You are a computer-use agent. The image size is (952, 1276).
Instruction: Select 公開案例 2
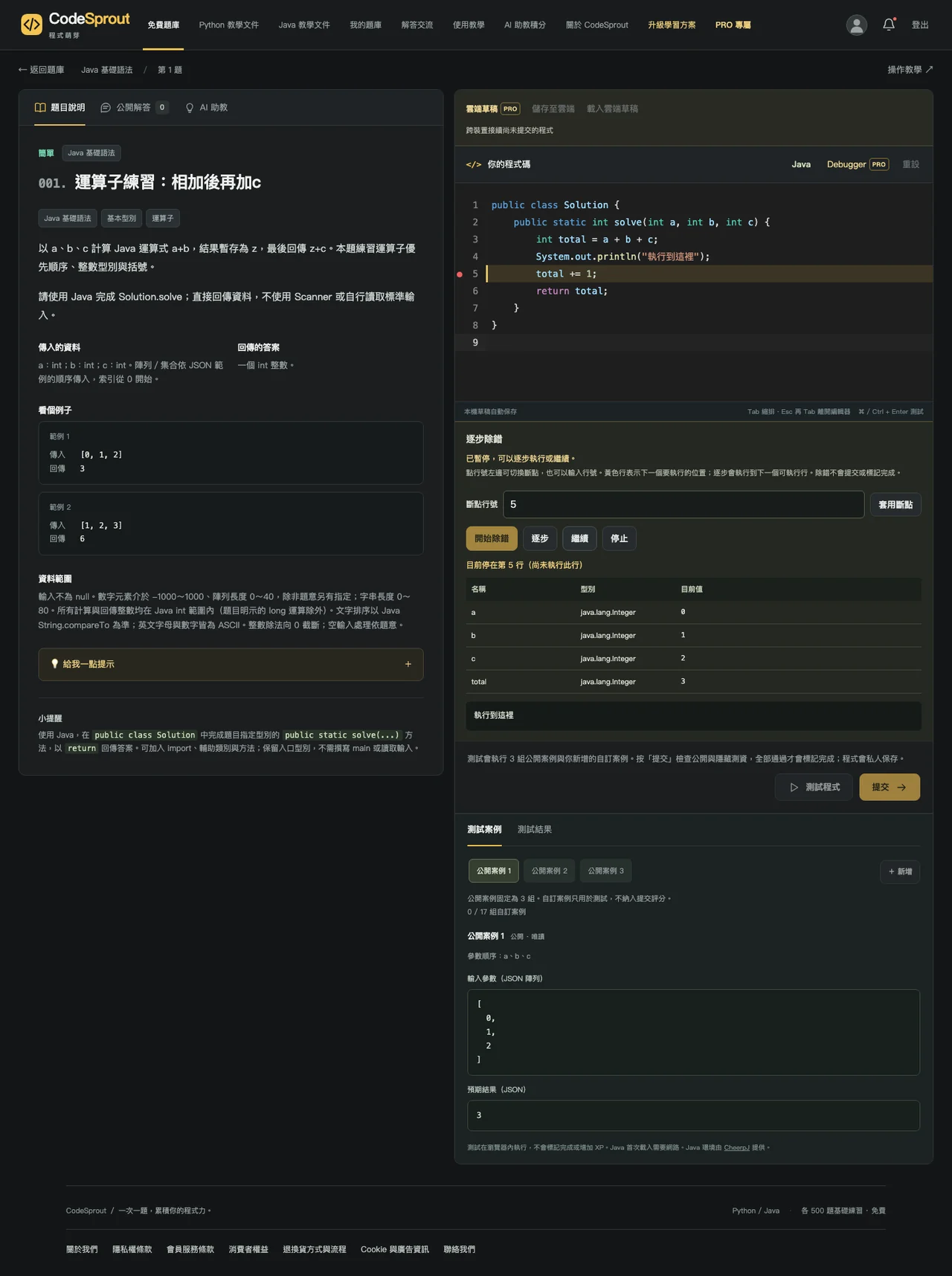tap(549, 871)
